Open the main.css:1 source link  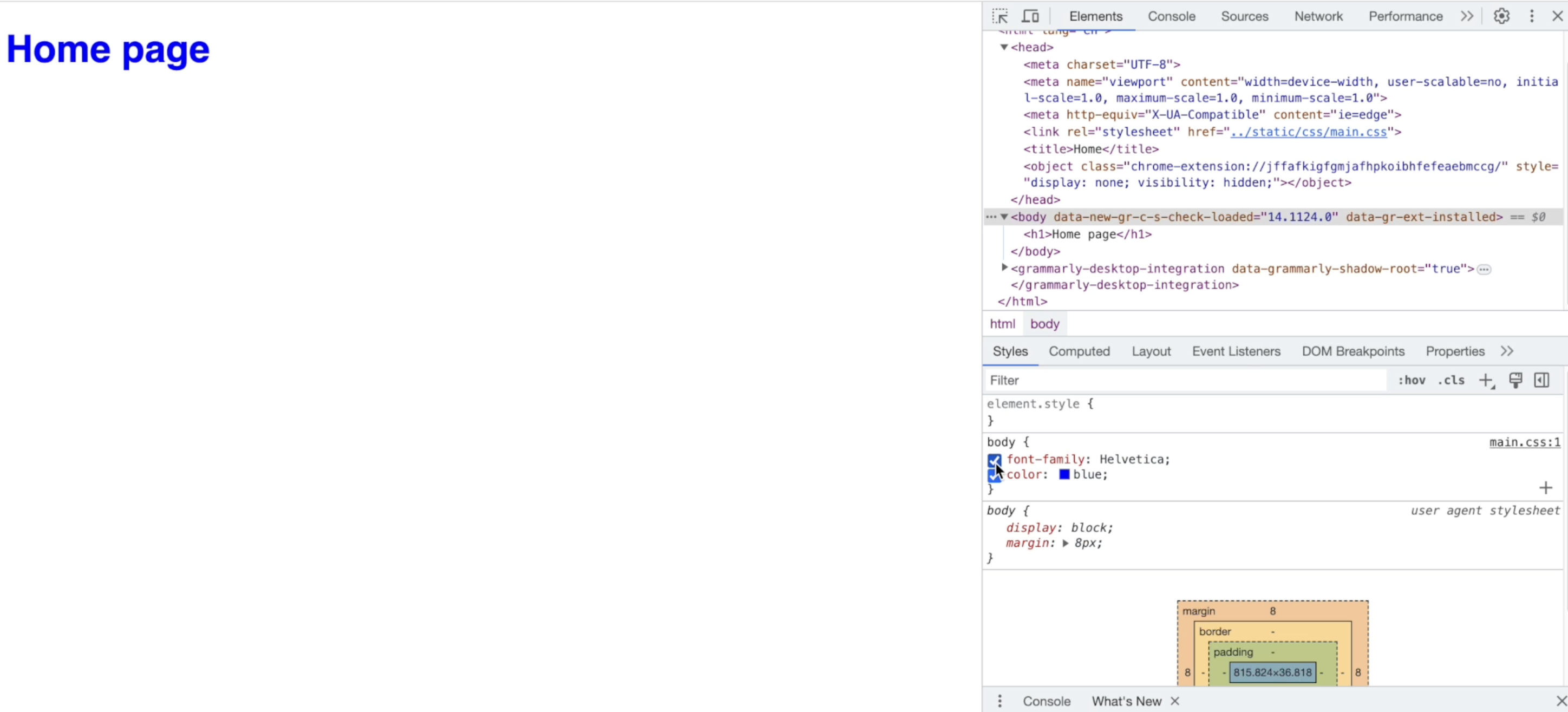click(x=1524, y=442)
